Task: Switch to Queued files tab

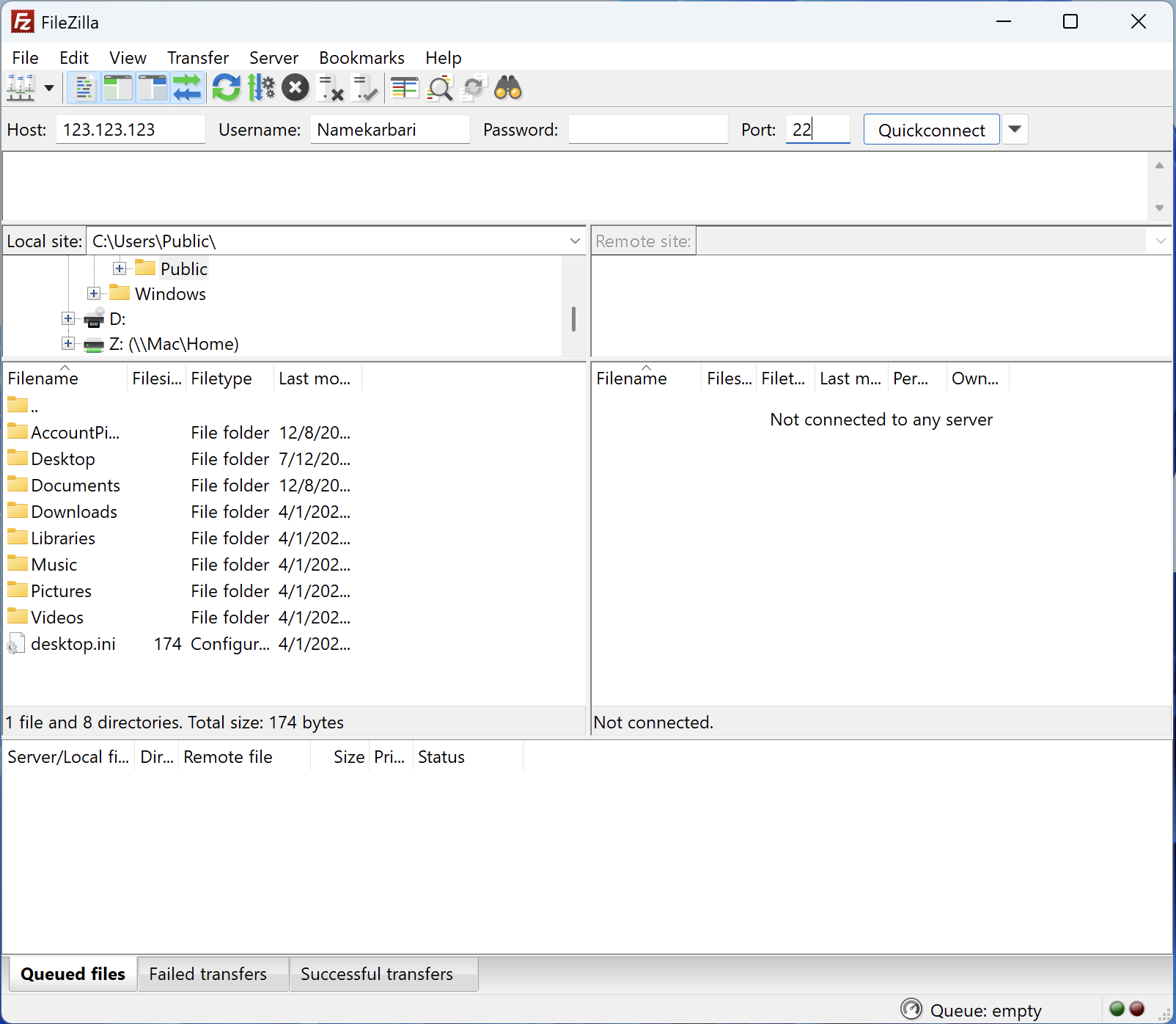Action: coord(73,974)
